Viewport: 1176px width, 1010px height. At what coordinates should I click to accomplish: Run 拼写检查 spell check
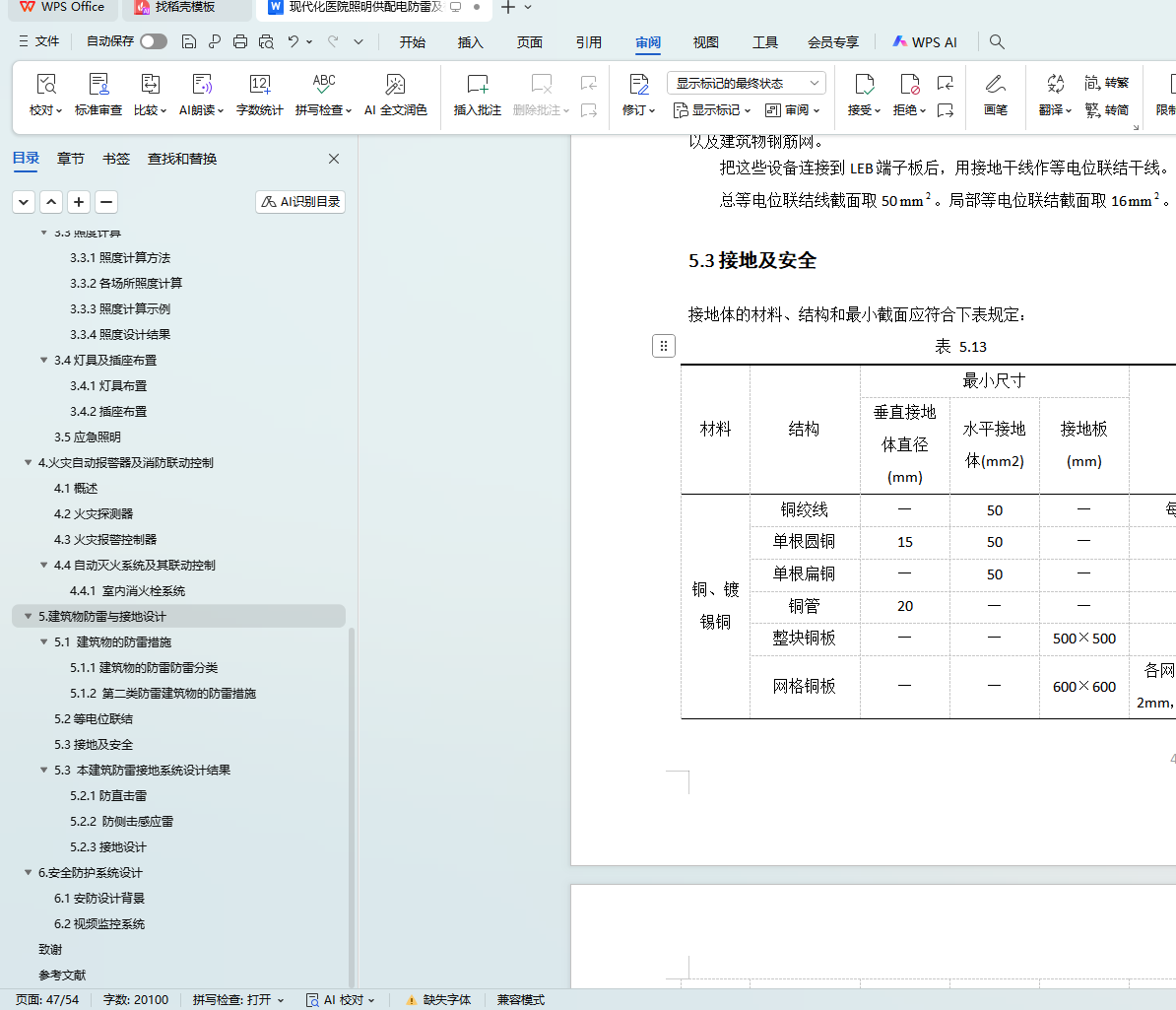click(323, 96)
